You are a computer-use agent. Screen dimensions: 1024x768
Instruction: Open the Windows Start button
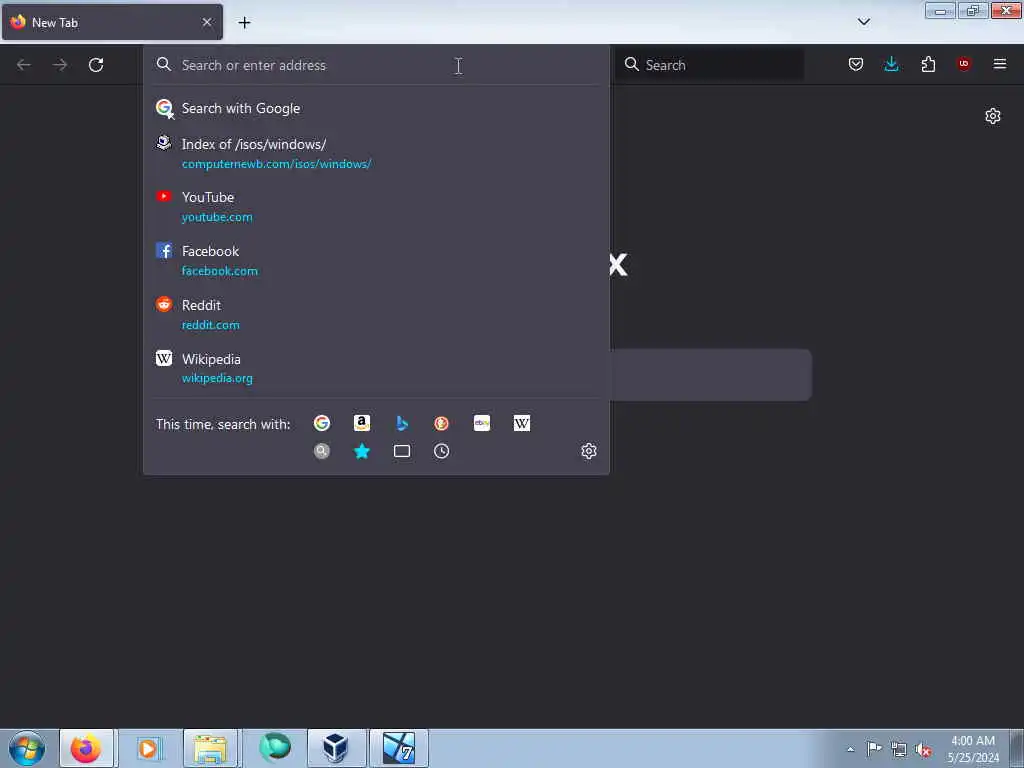(27, 748)
